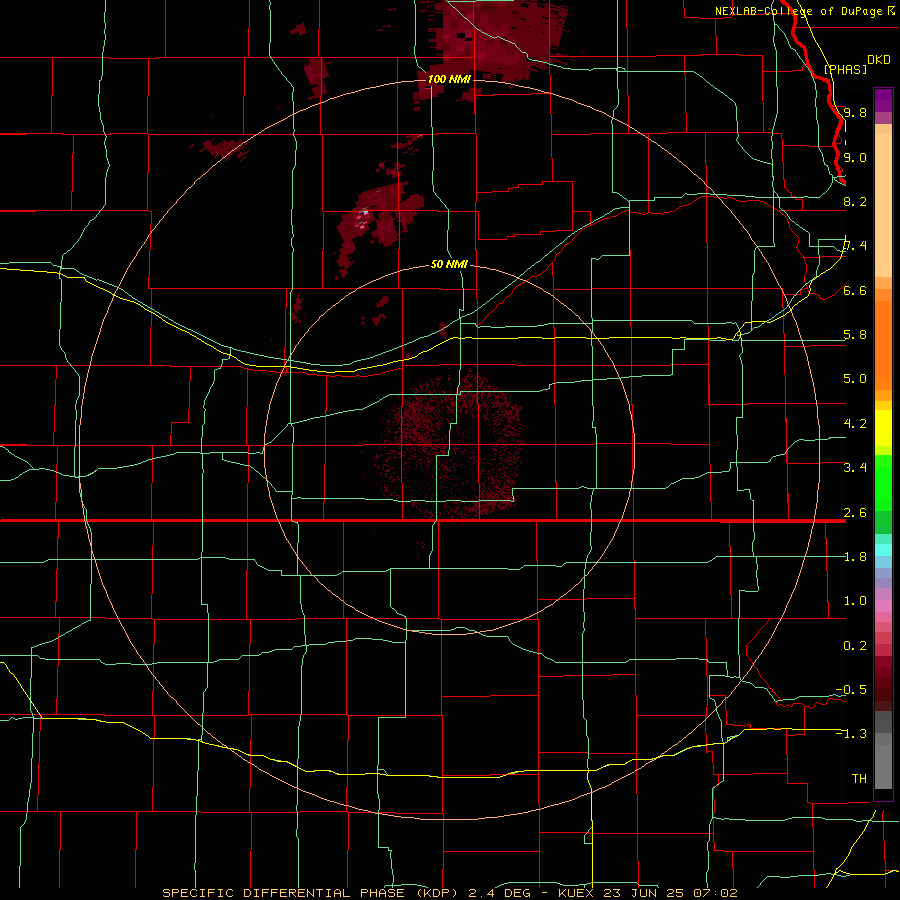Image resolution: width=900 pixels, height=900 pixels.
Task: Click the cyan segment of color bar
Action: [x=883, y=550]
